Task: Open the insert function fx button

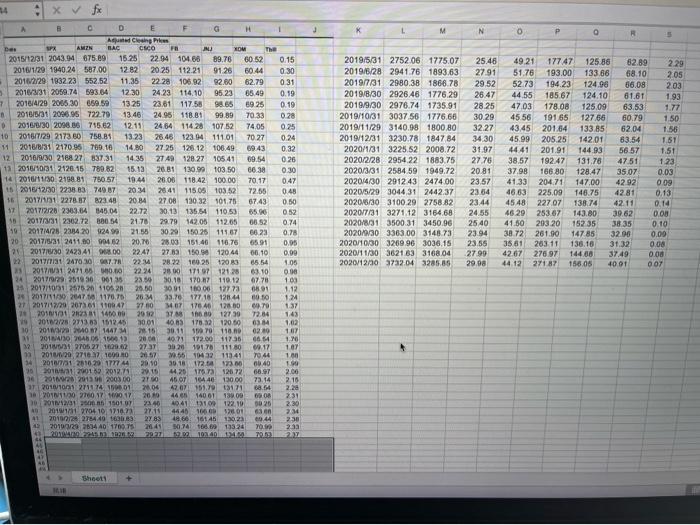Action: click(x=96, y=9)
